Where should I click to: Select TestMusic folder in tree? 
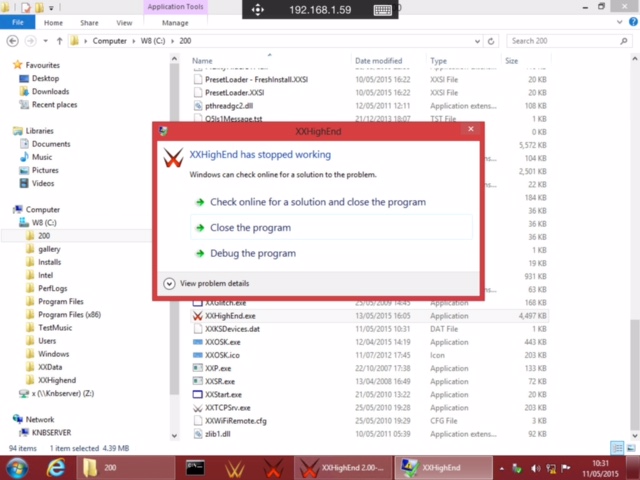(x=55, y=328)
